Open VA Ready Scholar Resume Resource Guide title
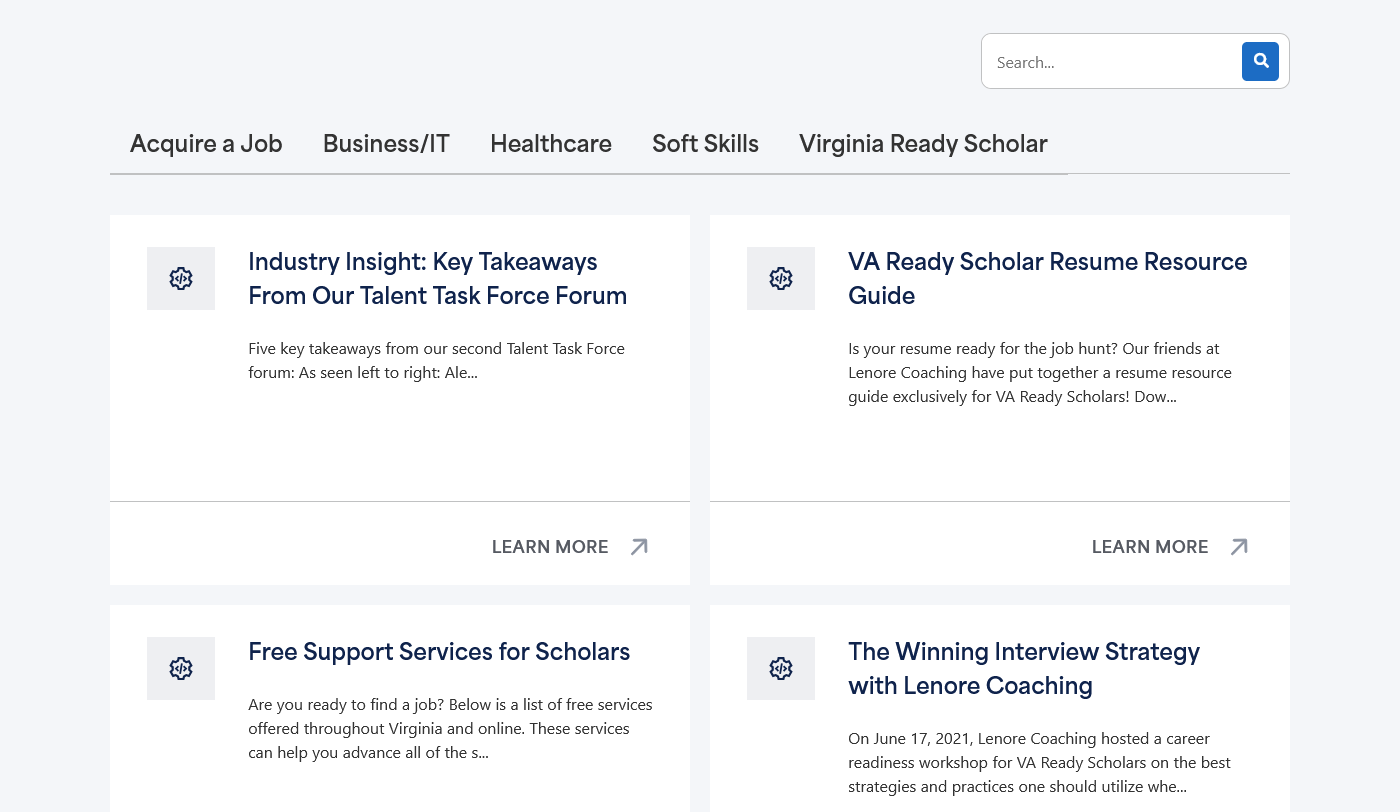The image size is (1400, 812). [x=1047, y=279]
